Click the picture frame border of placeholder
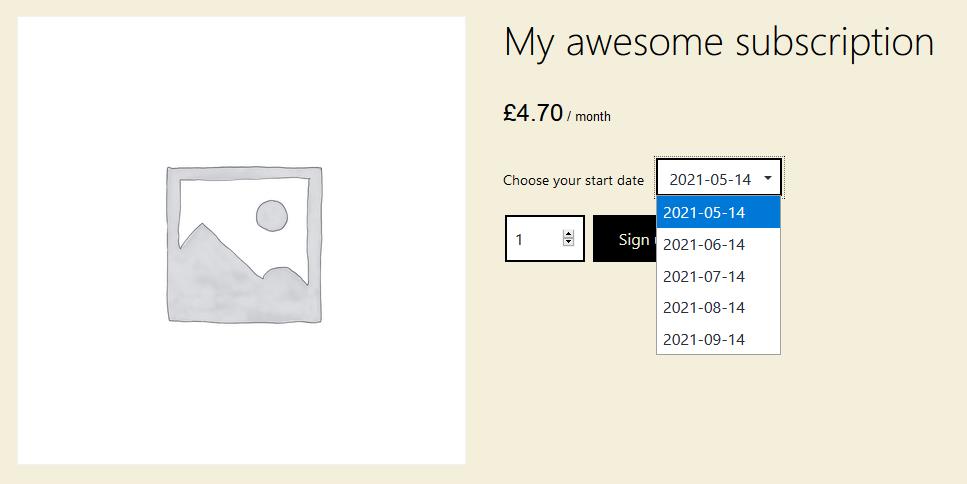This screenshot has height=484, width=967. click(244, 173)
